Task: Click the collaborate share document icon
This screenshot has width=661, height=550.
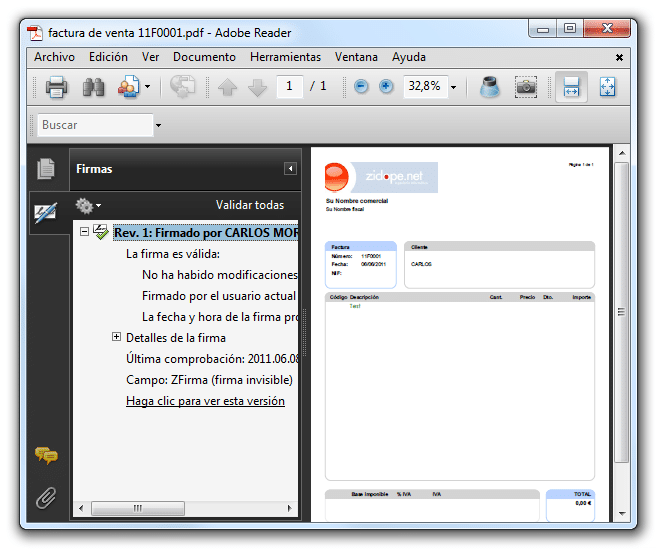Action: [x=129, y=87]
